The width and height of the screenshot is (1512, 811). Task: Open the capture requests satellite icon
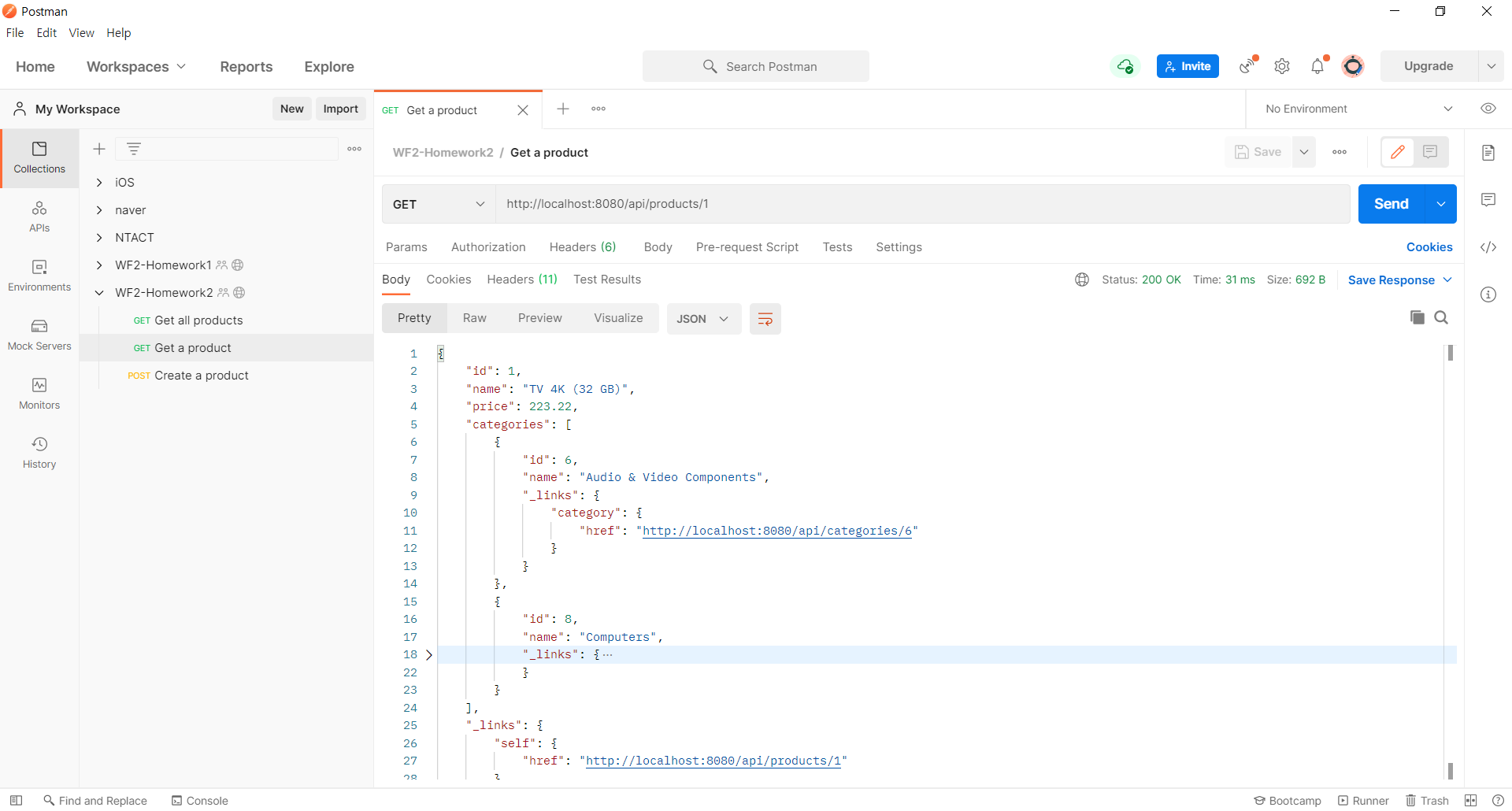pos(1247,66)
